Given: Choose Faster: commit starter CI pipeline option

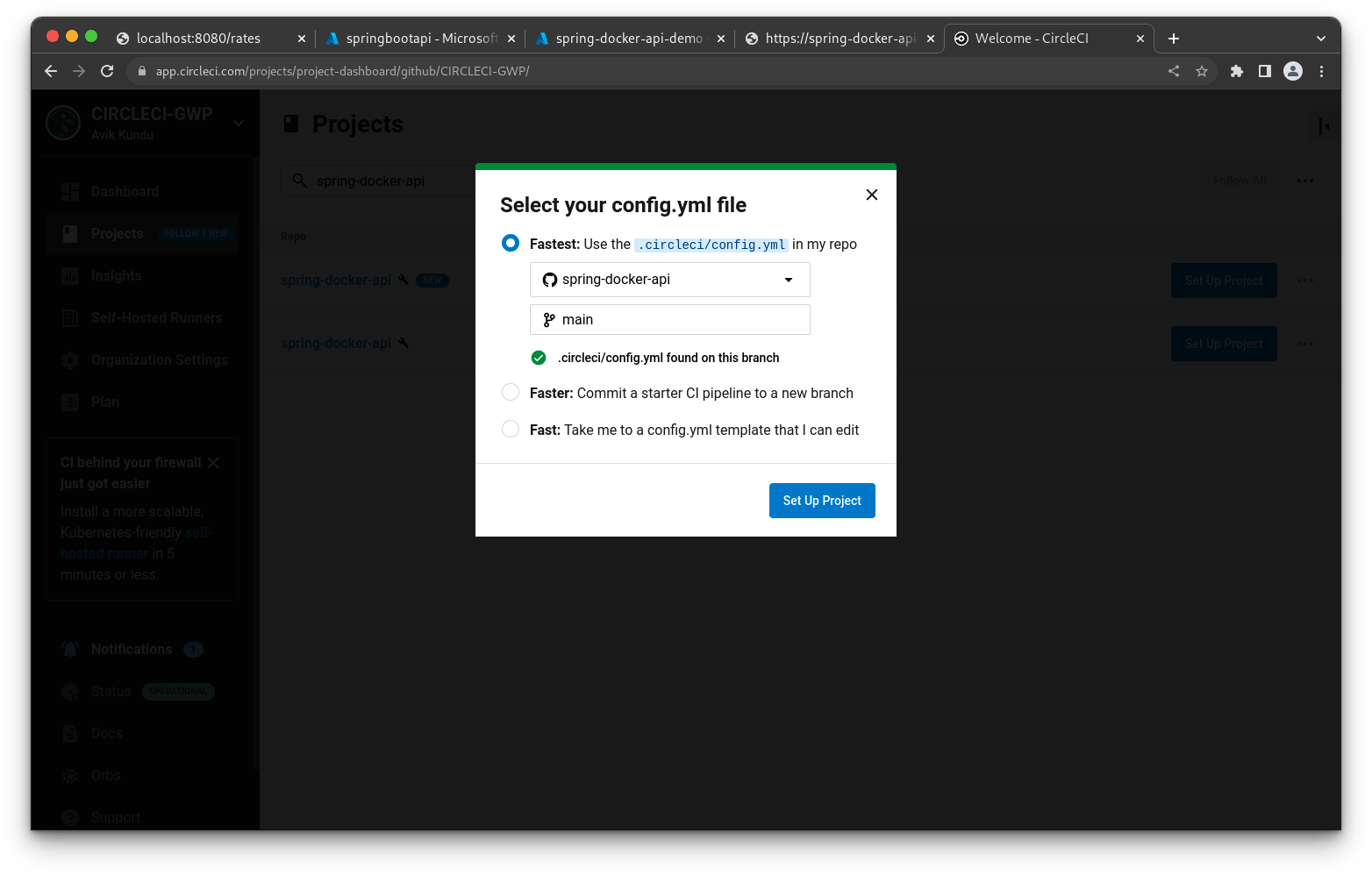Looking at the screenshot, I should point(511,392).
